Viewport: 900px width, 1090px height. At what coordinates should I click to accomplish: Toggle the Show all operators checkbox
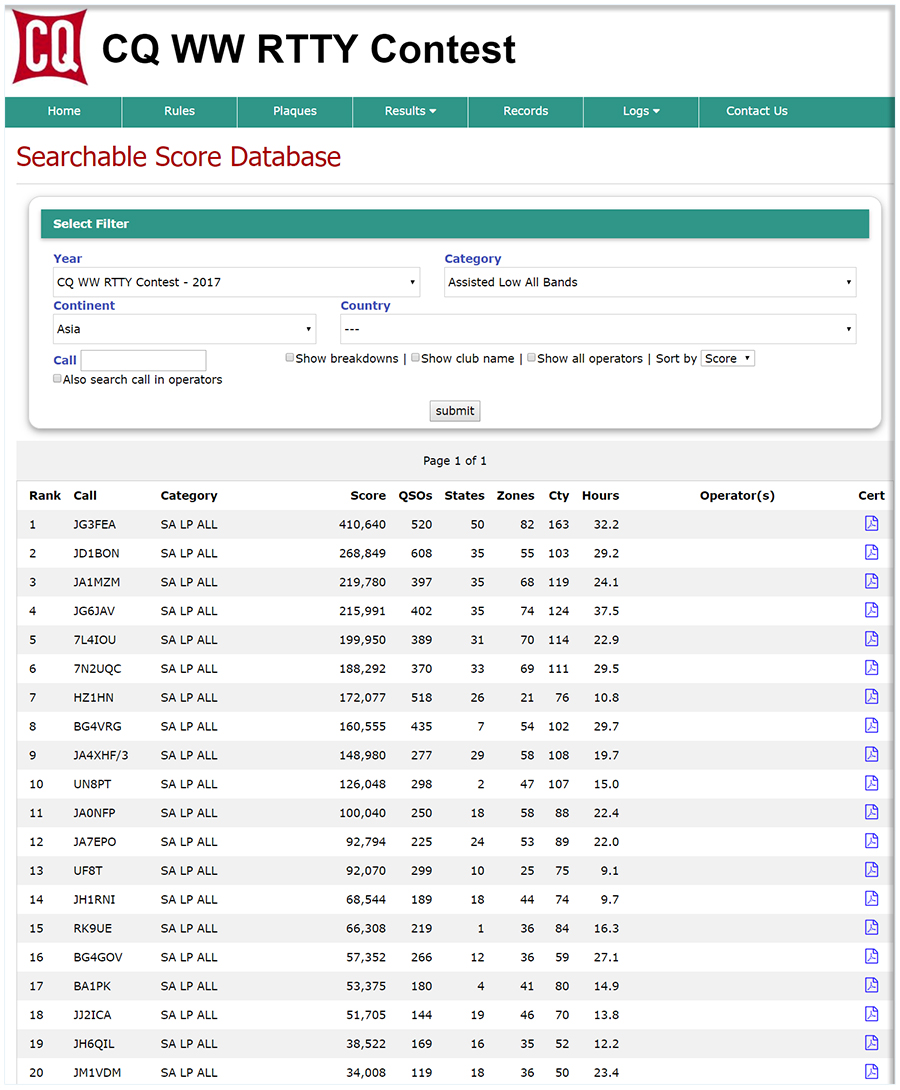pos(532,358)
